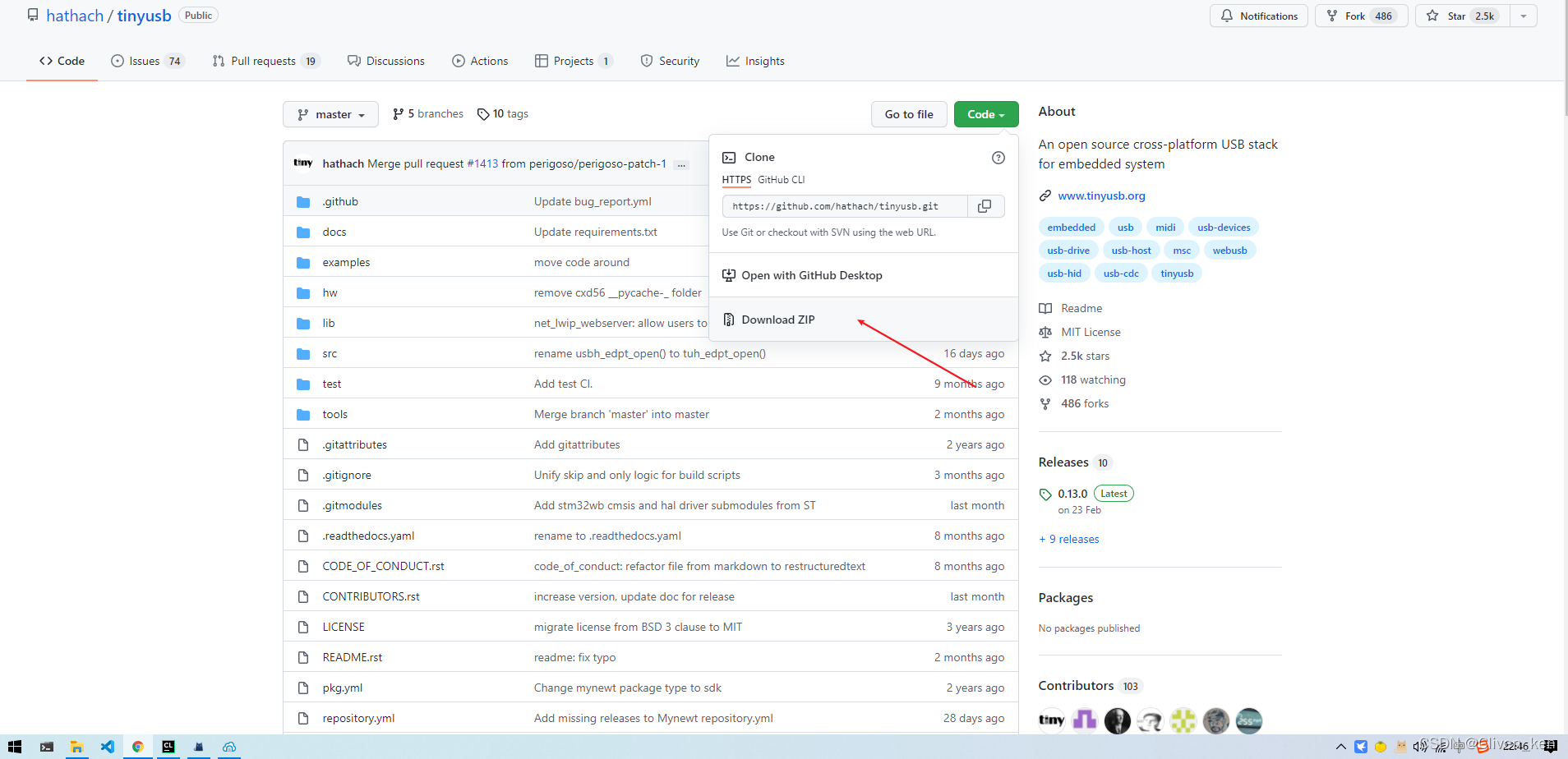
Task: Open the hathach owner link
Action: (75, 16)
